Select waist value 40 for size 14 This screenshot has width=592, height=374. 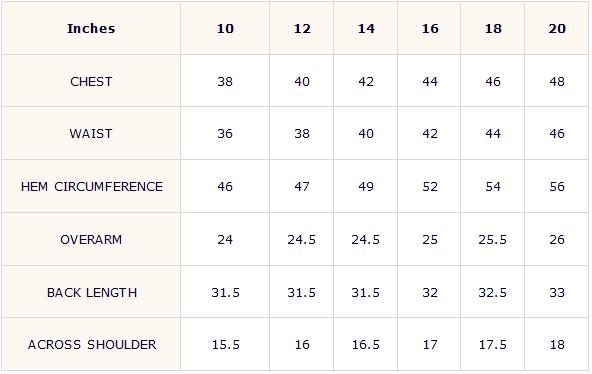(366, 134)
